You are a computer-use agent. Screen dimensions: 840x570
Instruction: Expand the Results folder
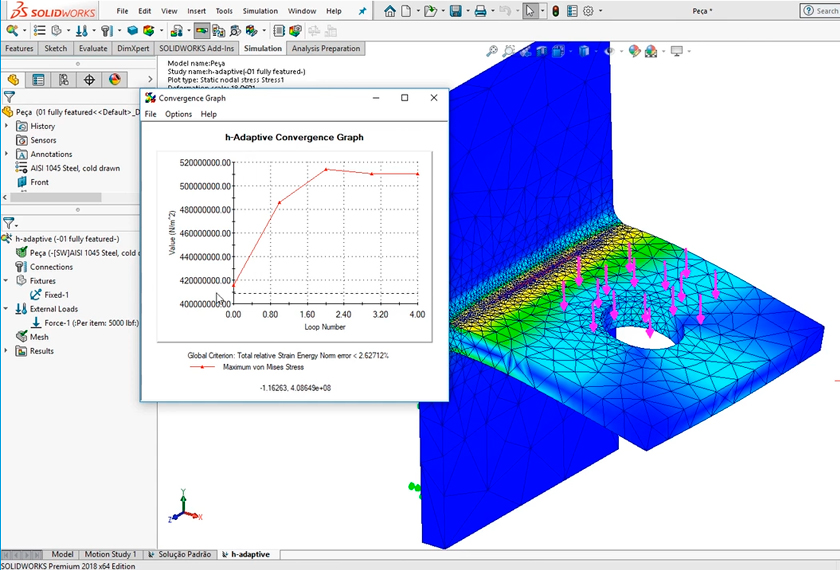tap(7, 351)
